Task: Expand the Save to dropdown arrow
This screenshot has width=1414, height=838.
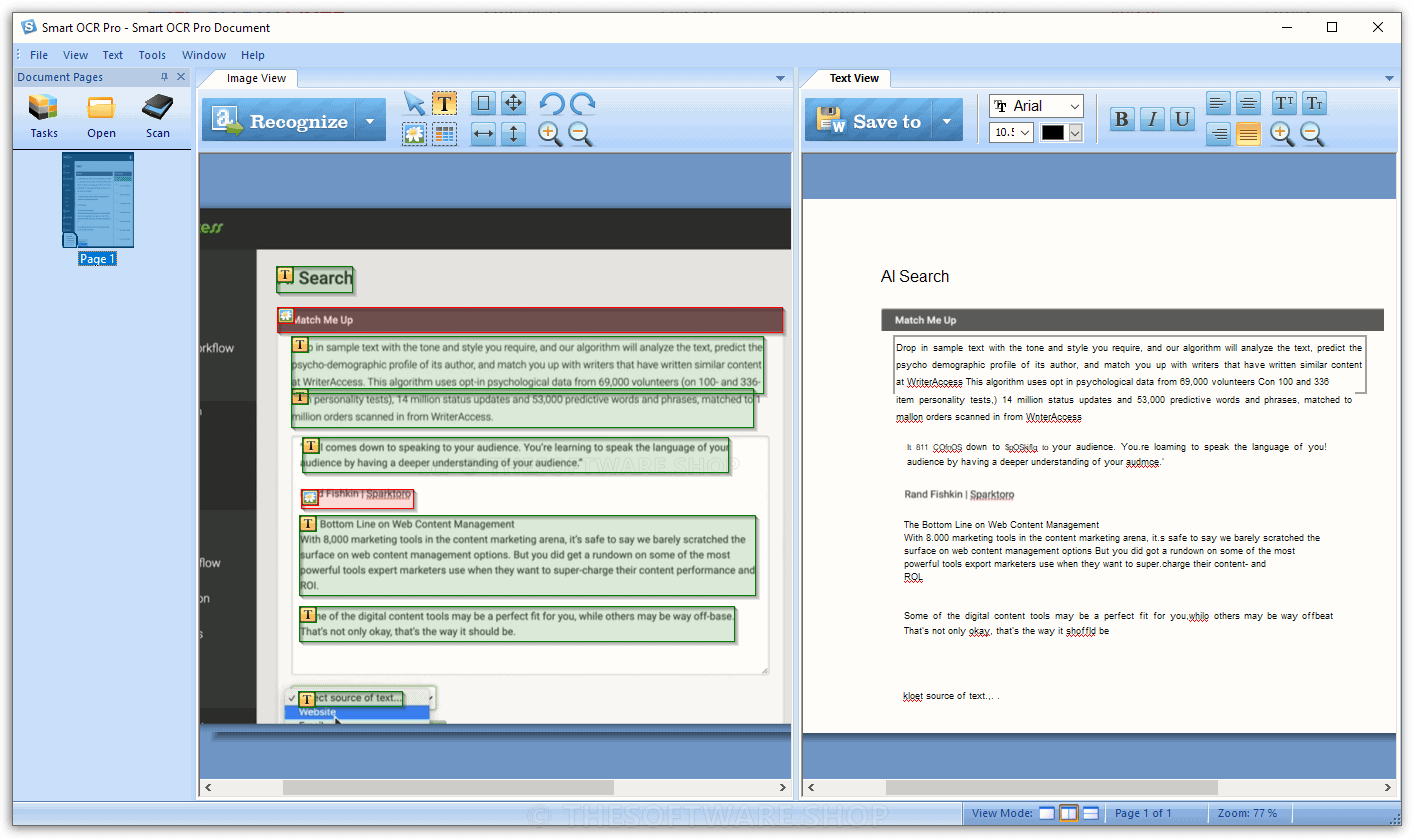Action: tap(947, 121)
